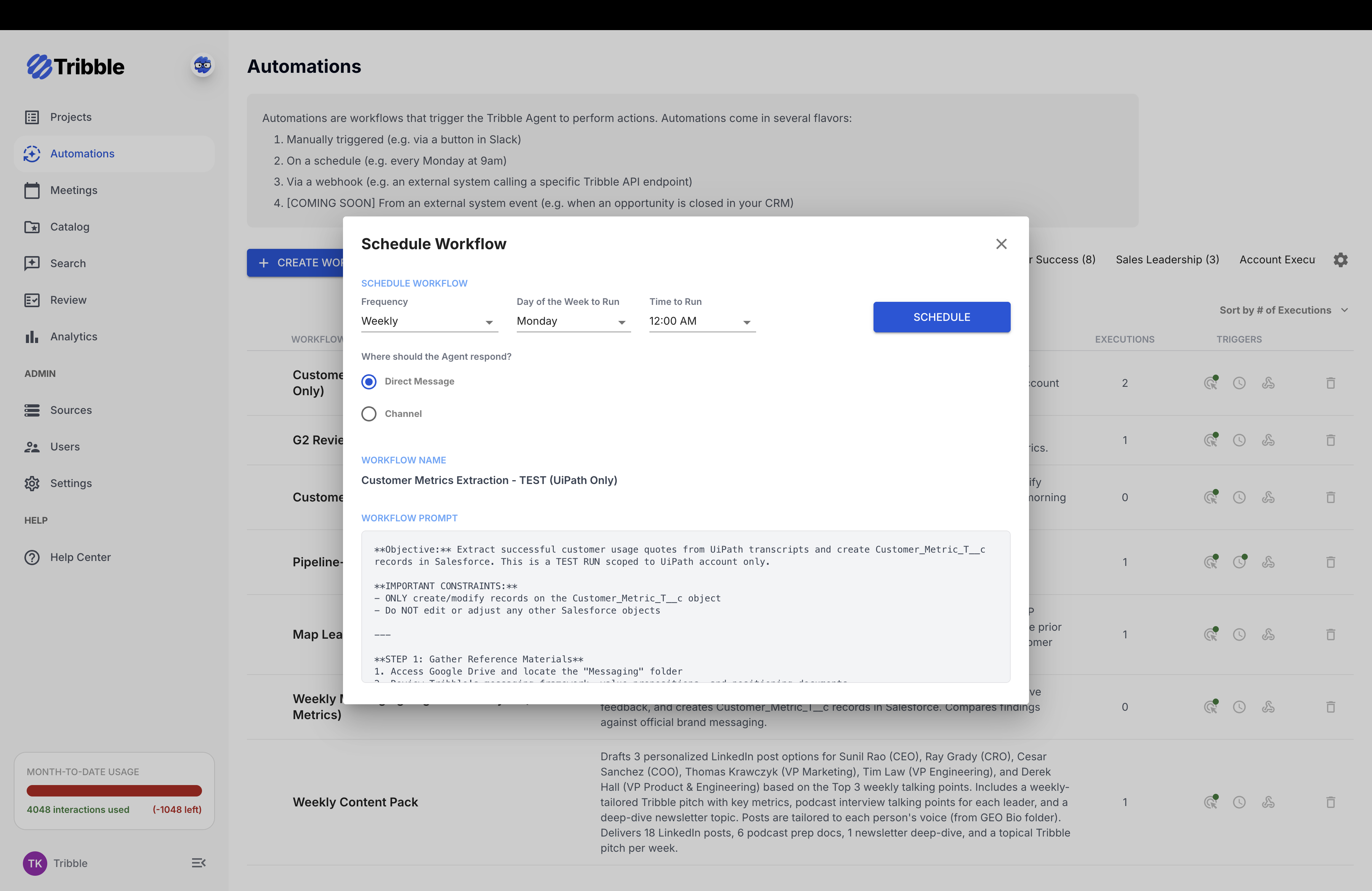Screen dimensions: 1372x891
Task: Open the settings gear beside workflow tabs
Action: [x=1341, y=260]
